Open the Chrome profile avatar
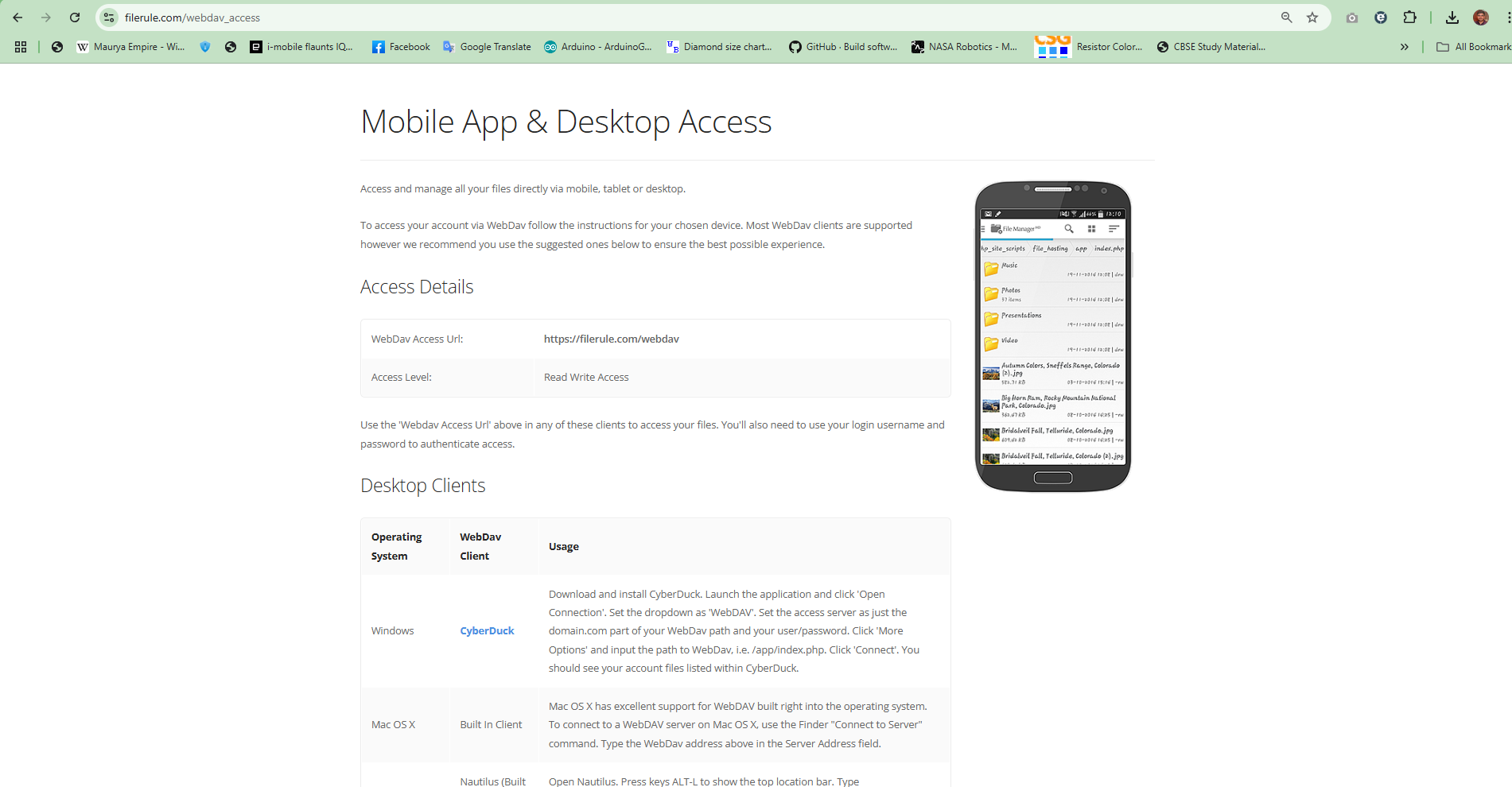 tap(1481, 17)
